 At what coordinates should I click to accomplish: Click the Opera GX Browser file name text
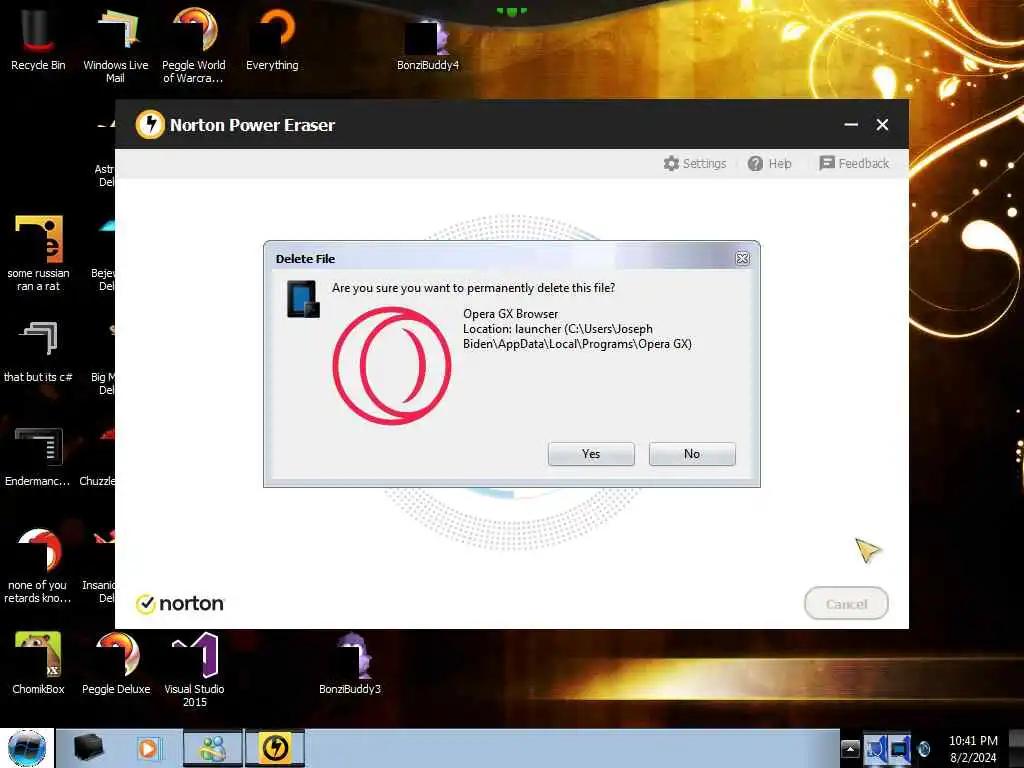[x=511, y=314]
